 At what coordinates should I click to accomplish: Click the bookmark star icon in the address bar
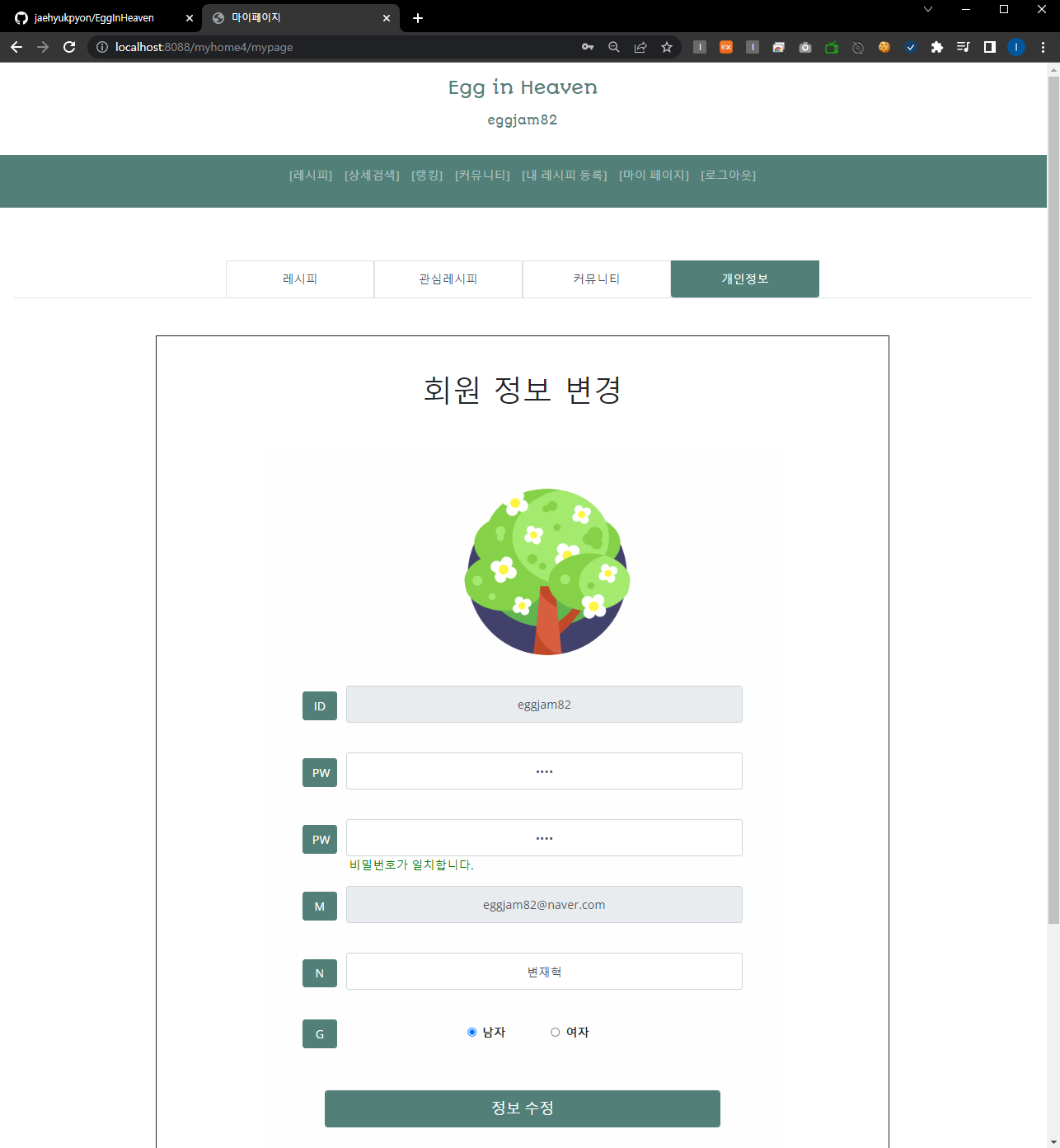tap(667, 47)
